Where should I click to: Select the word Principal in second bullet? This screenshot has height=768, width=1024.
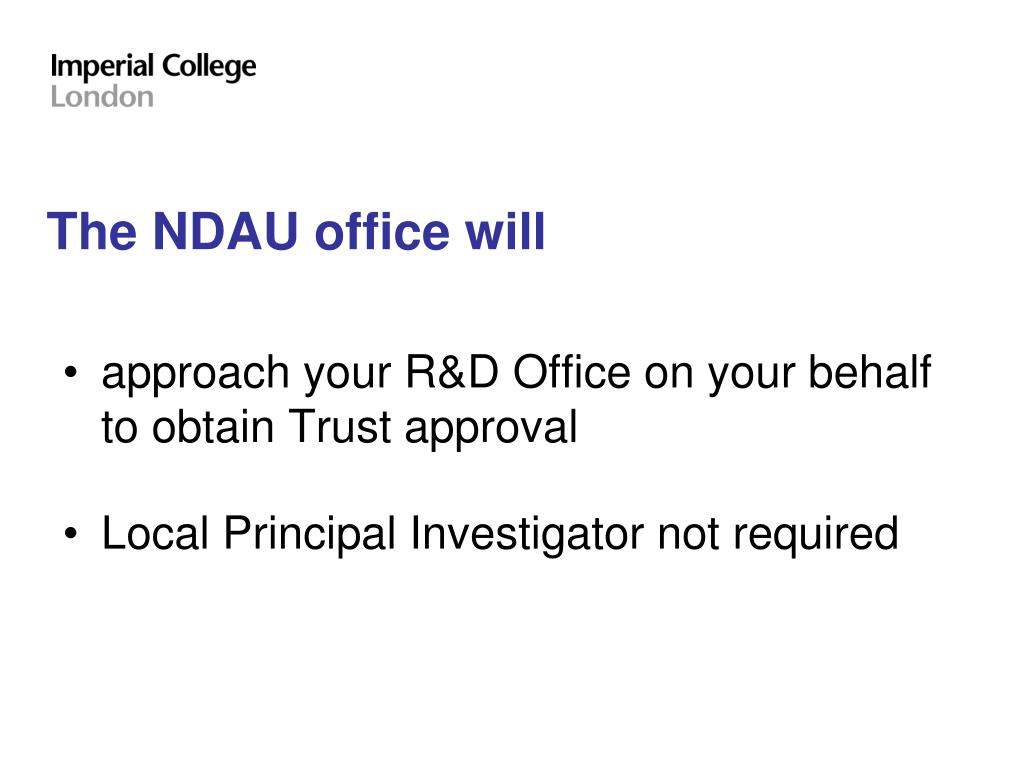click(310, 536)
